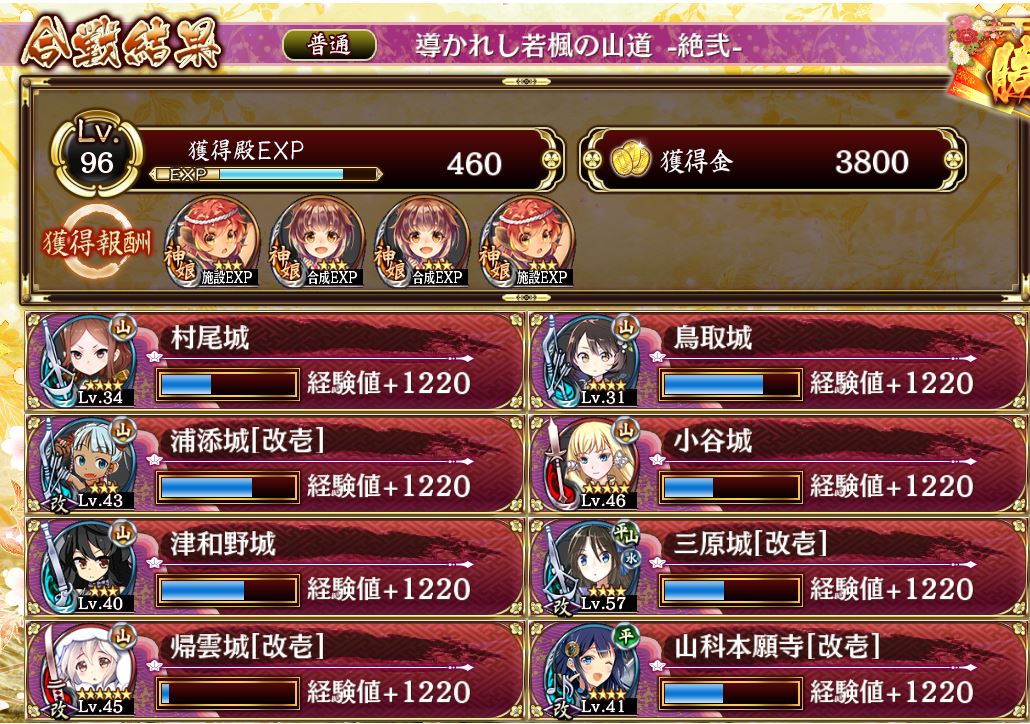
Task: Click 浦添城[改壱] character portrait
Action: tap(87, 464)
